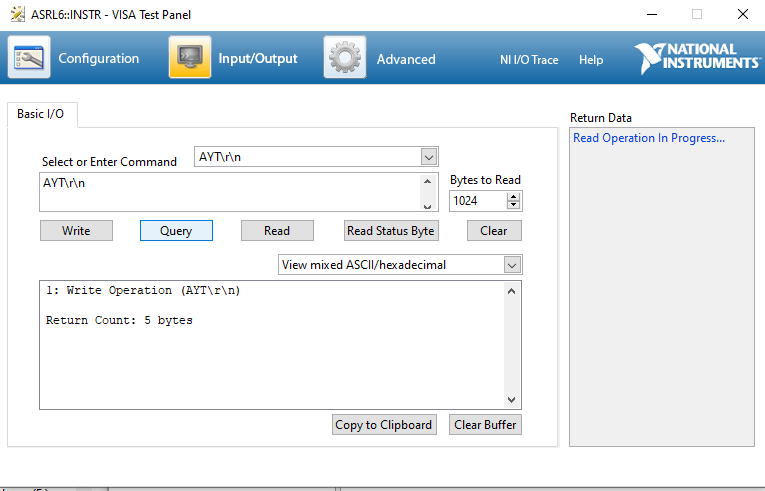Increase Bytes to Read with up arrow
The image size is (765, 491).
(514, 196)
